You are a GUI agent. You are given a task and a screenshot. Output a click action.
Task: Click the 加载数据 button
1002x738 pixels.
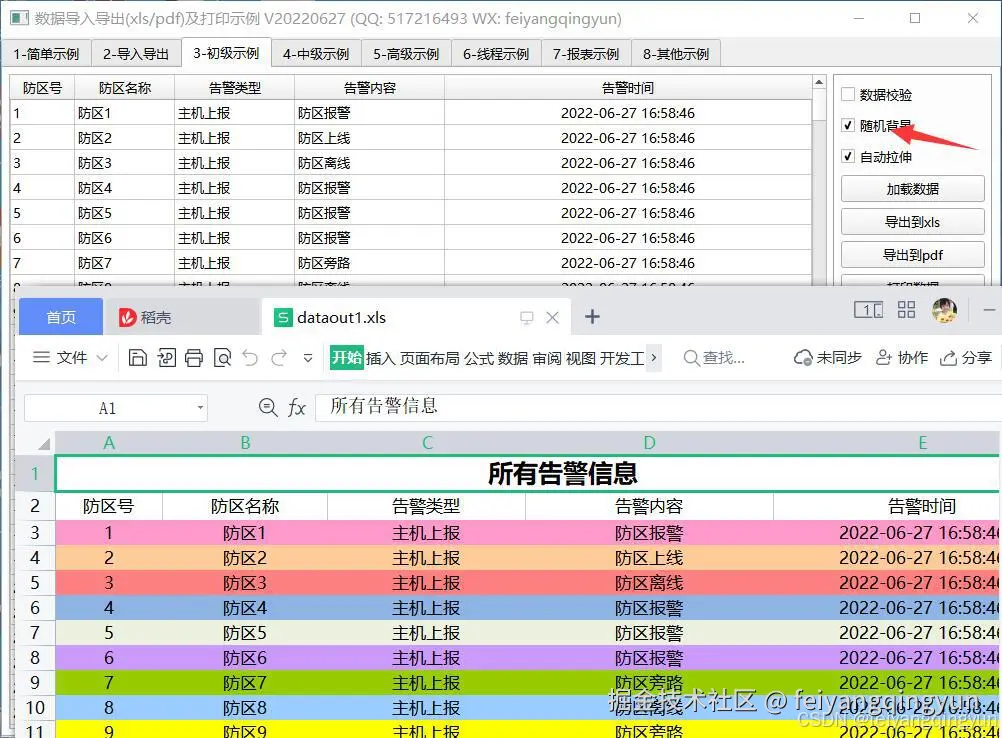pyautogui.click(x=911, y=188)
